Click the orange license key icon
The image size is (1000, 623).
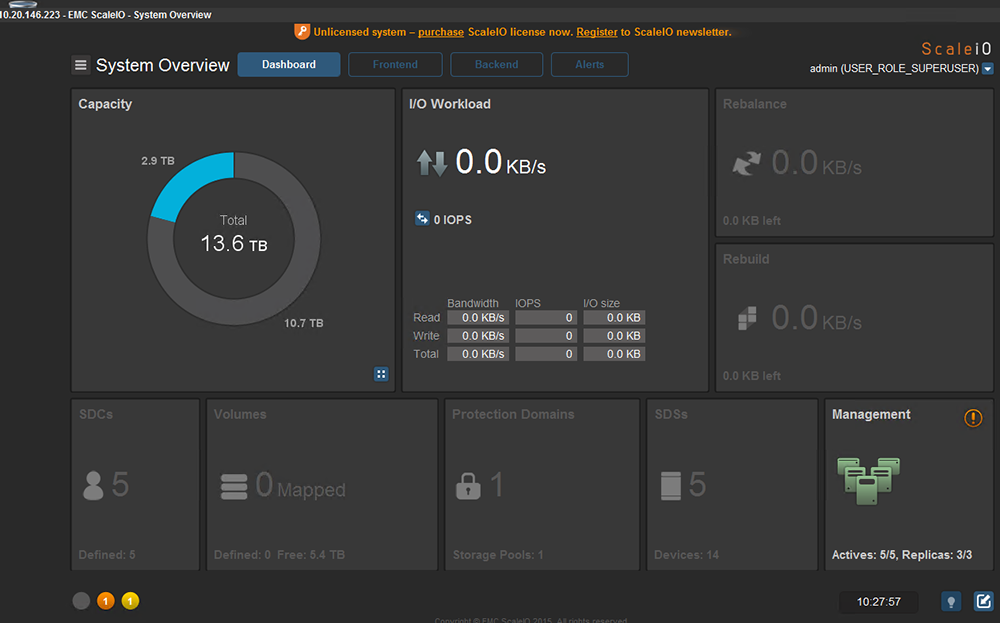click(302, 31)
